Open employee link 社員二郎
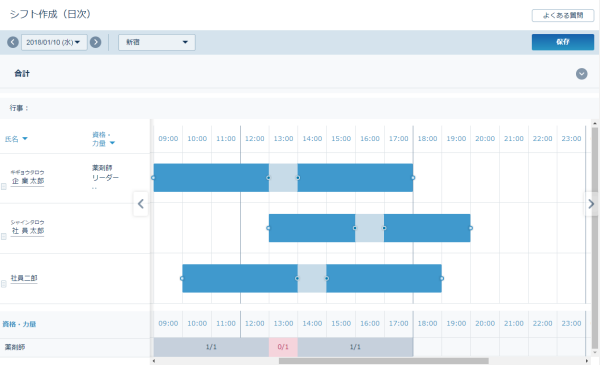The image size is (600, 365). click(x=24, y=278)
